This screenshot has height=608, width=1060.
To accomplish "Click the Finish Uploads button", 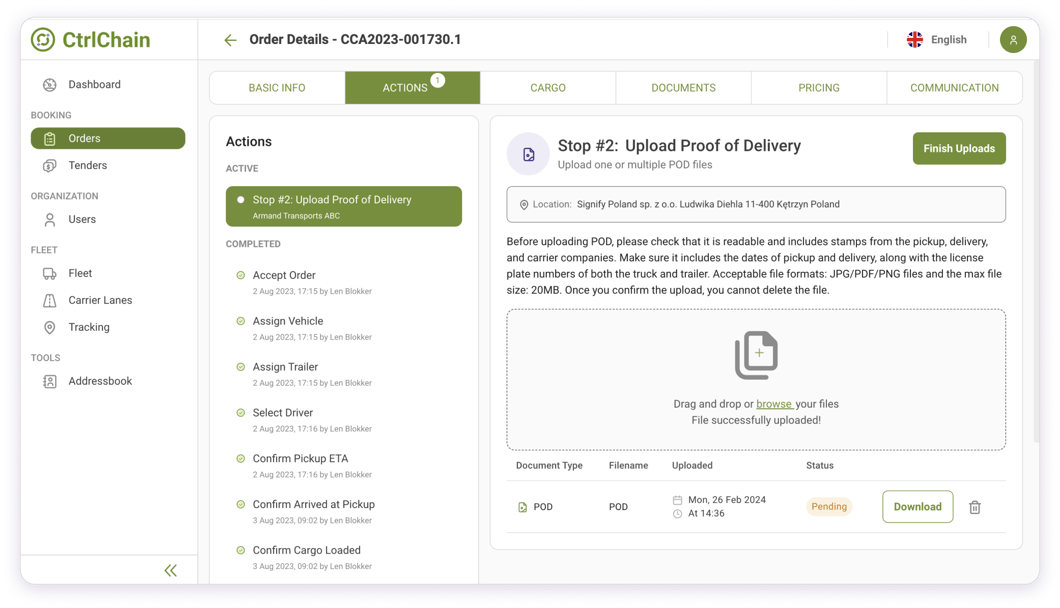I will (958, 149).
